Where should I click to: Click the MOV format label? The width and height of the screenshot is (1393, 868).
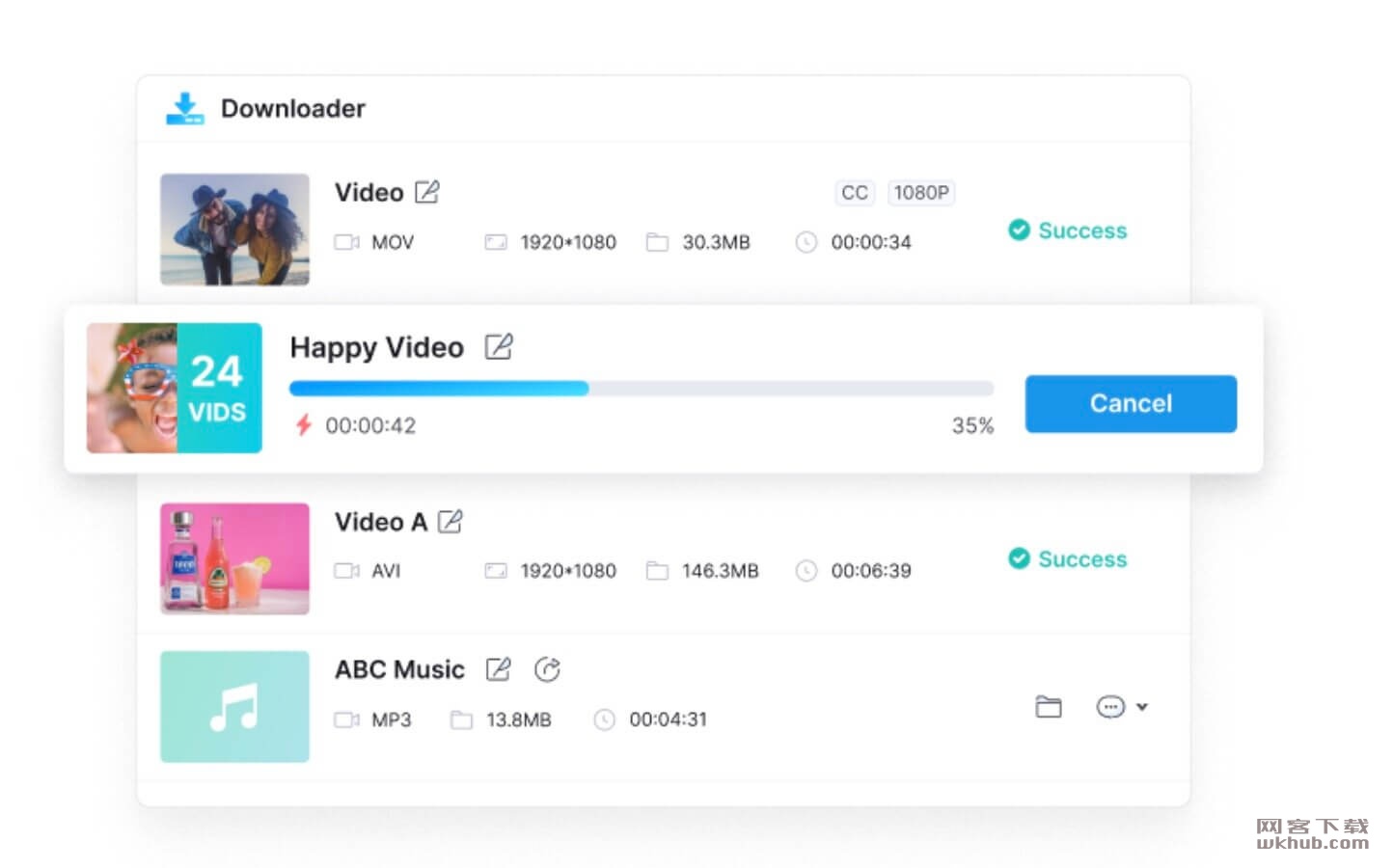coord(393,242)
